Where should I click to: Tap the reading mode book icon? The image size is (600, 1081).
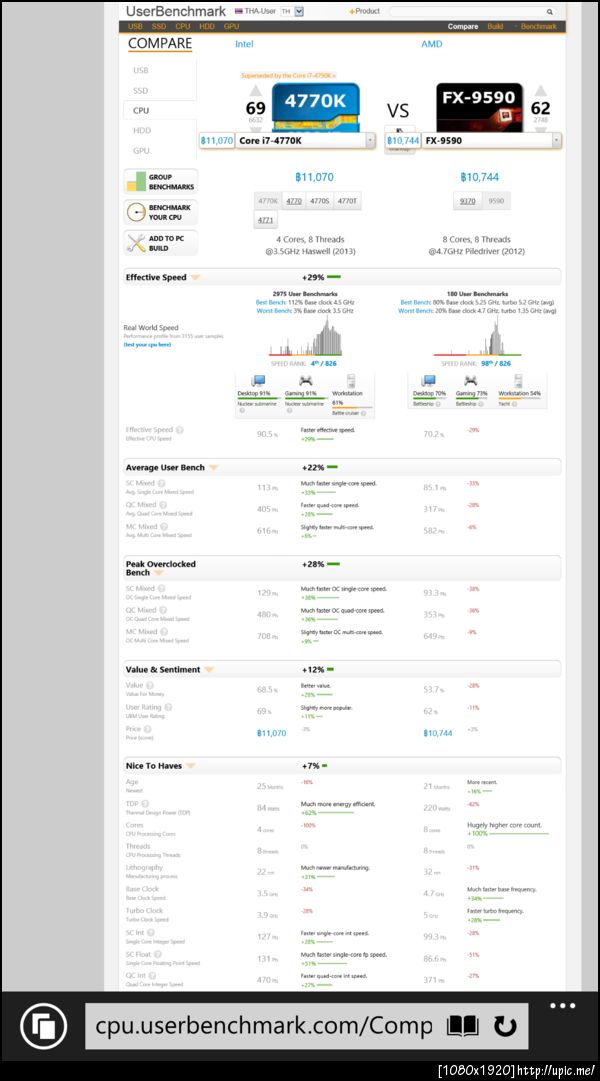pyautogui.click(x=463, y=1027)
